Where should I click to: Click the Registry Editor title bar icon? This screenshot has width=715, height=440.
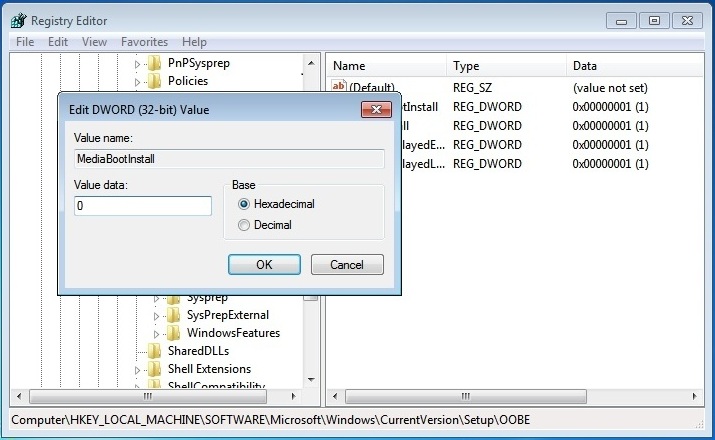pyautogui.click(x=18, y=20)
